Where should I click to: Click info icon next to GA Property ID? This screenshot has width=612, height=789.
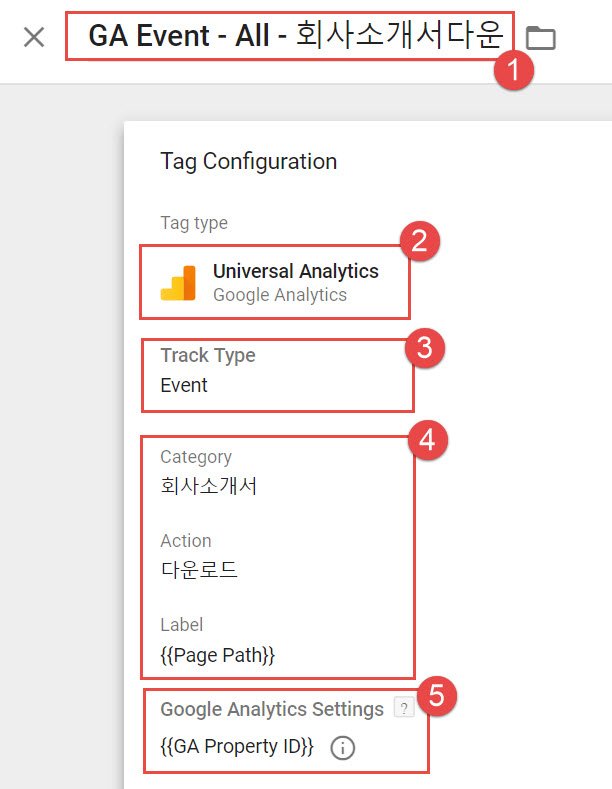coord(342,748)
